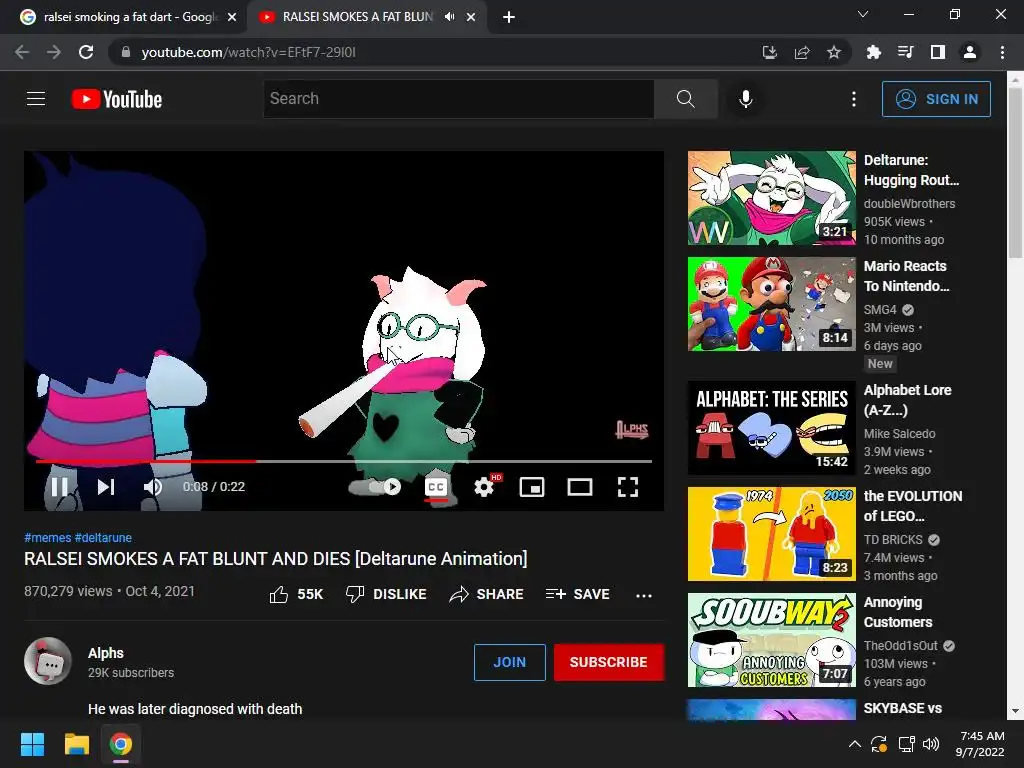Pause the video playback
The image size is (1024, 768).
point(59,487)
